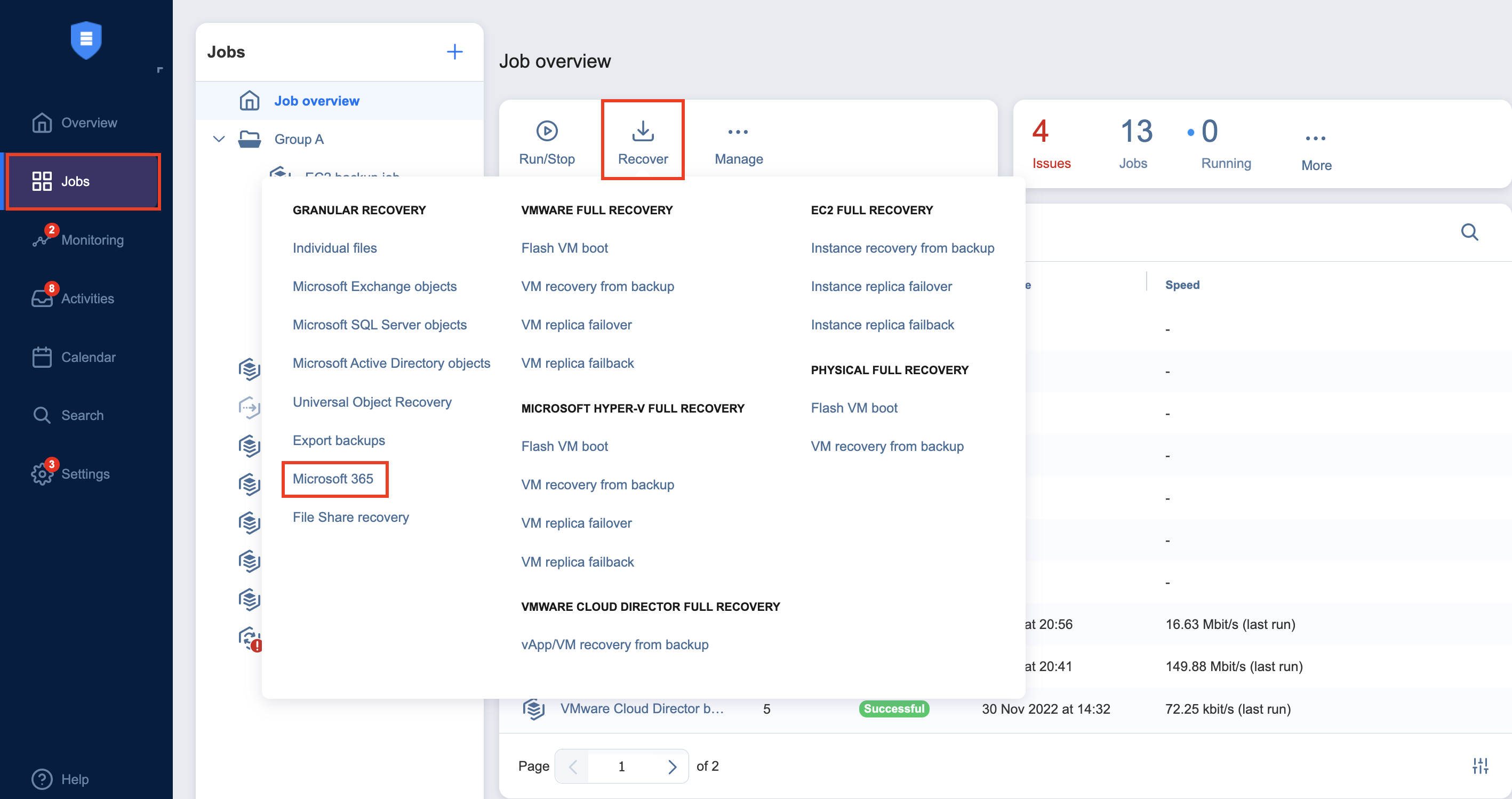The height and width of the screenshot is (799, 1512).
Task: Go to next page arrow
Action: (672, 766)
